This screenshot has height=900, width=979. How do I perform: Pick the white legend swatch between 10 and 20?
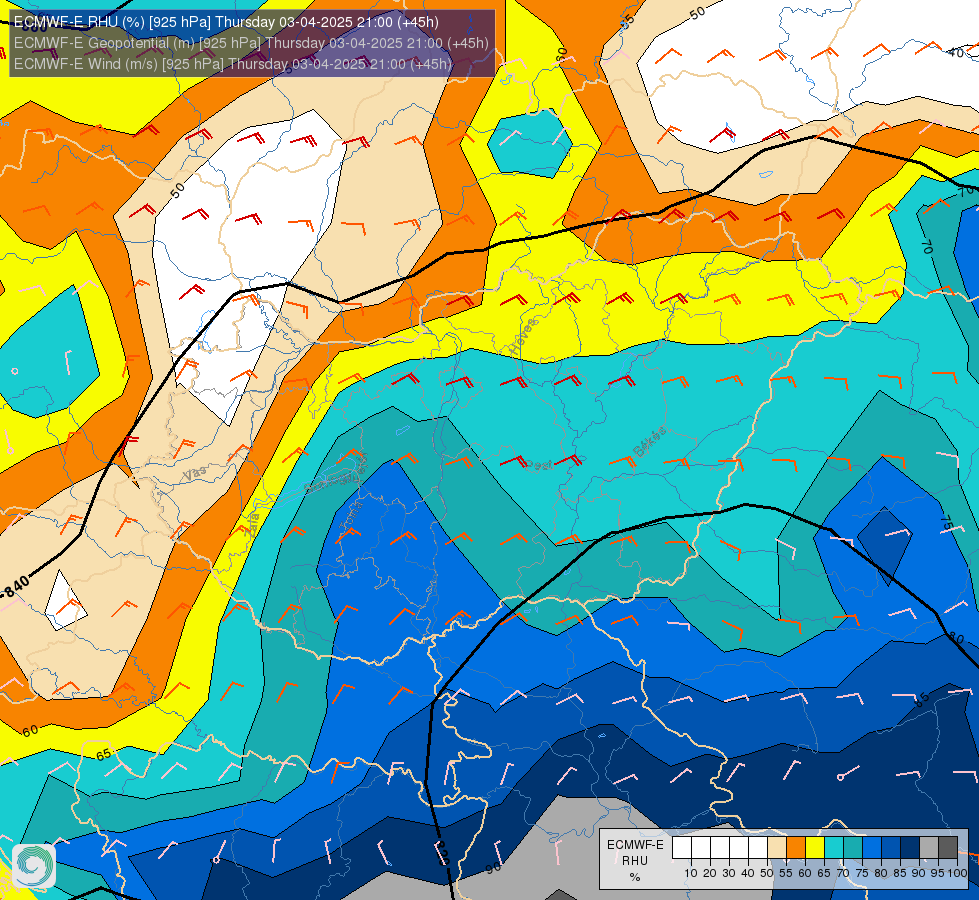(x=701, y=848)
